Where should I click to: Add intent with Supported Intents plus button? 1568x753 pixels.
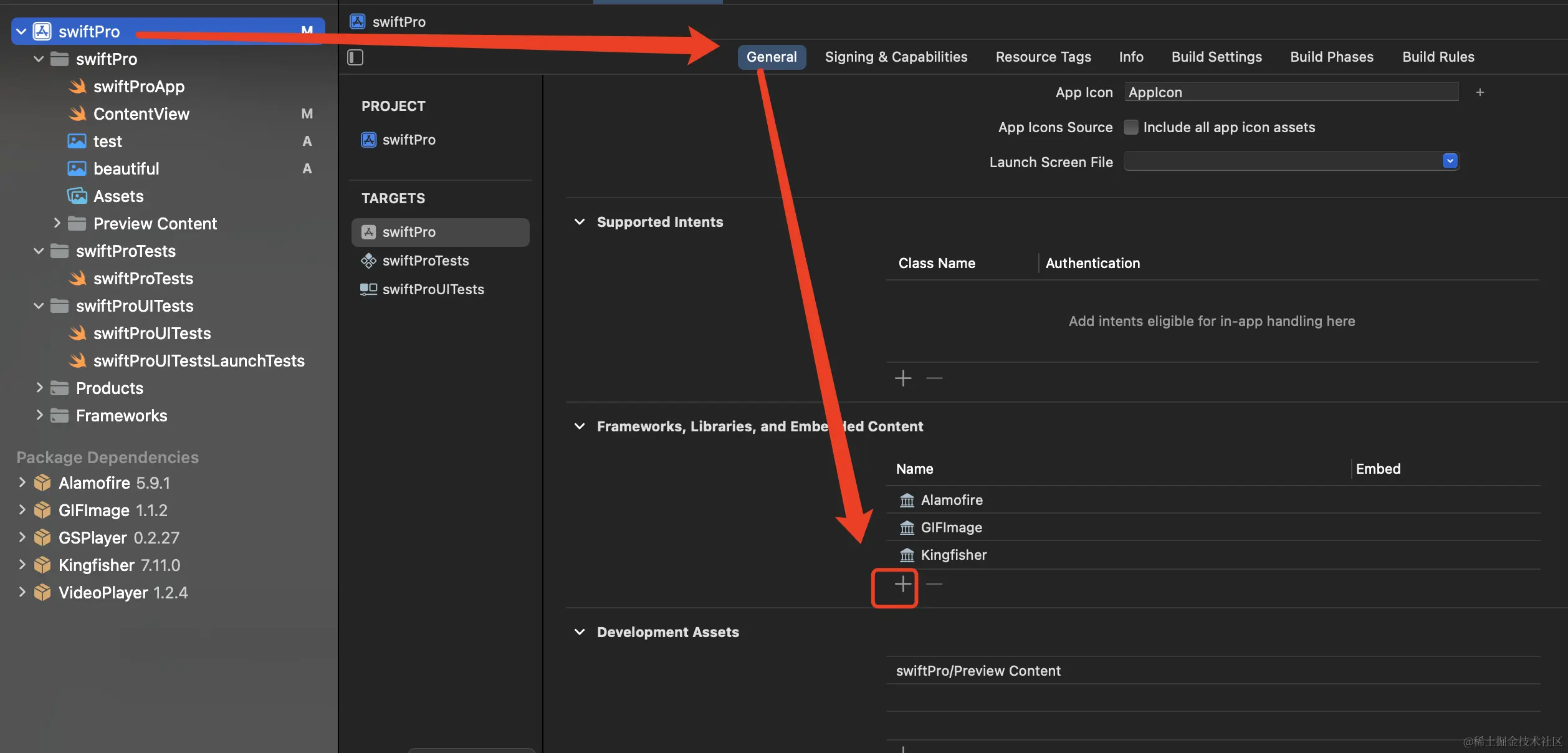(x=902, y=378)
